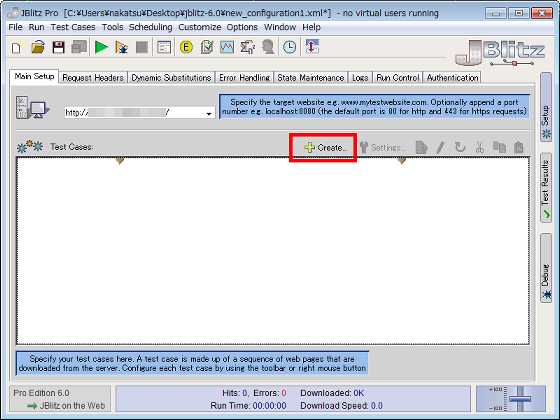Open the Scheduling menu
The image size is (560, 420).
click(x=150, y=27)
